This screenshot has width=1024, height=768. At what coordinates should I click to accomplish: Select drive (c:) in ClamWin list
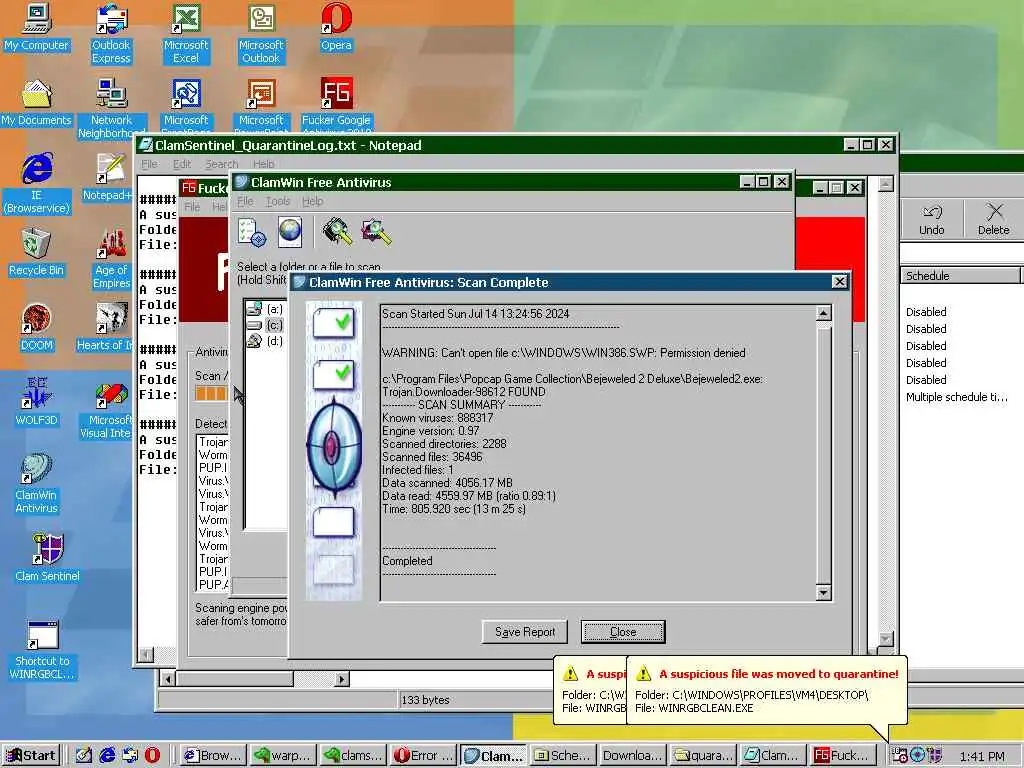pyautogui.click(x=266, y=325)
